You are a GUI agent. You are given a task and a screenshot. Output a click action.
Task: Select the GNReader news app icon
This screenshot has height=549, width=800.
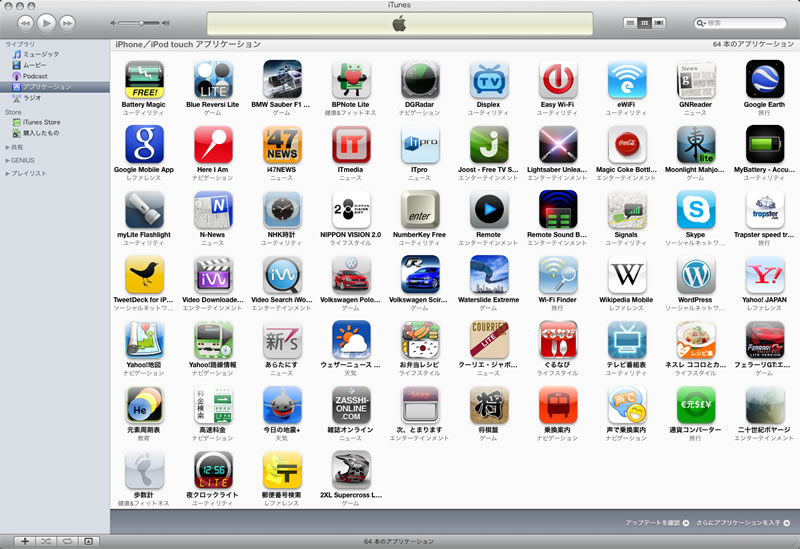tap(695, 79)
